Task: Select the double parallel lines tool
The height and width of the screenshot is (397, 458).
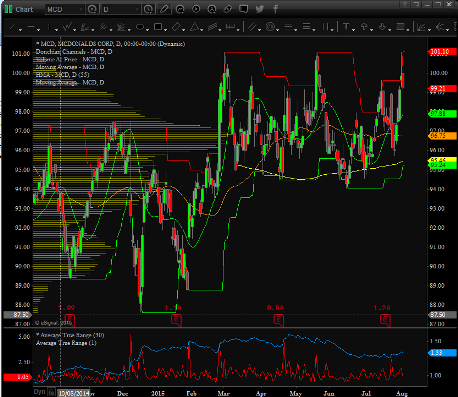Action: [x=252, y=27]
